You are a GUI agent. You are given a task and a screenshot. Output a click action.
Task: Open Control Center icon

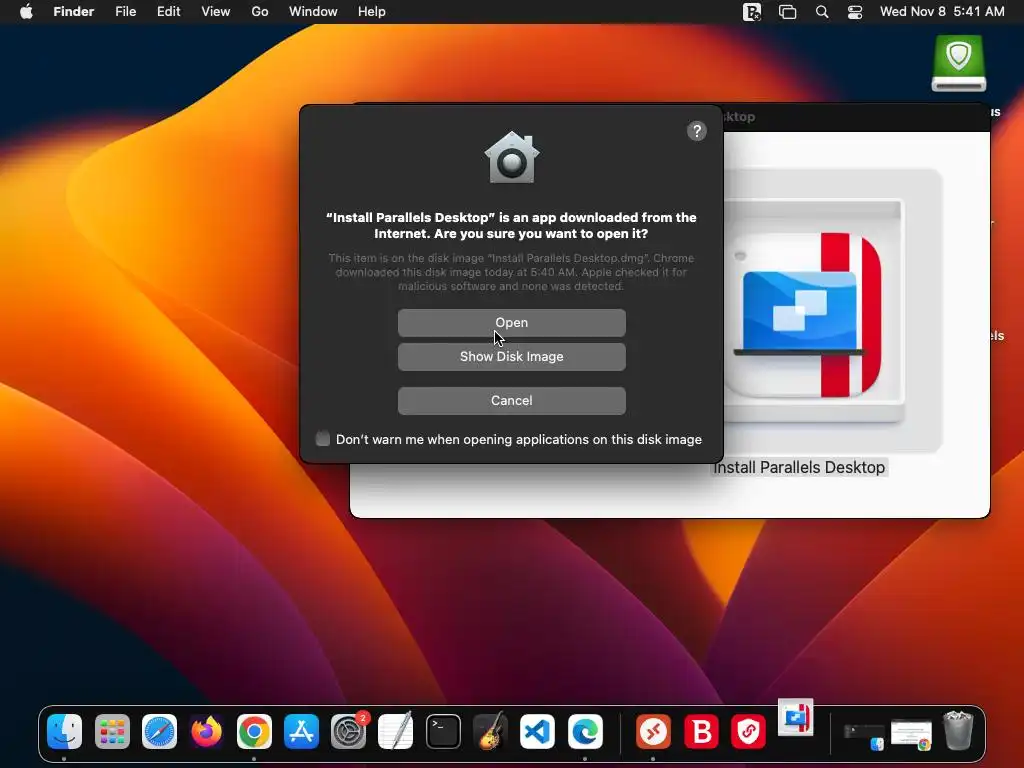pyautogui.click(x=855, y=12)
